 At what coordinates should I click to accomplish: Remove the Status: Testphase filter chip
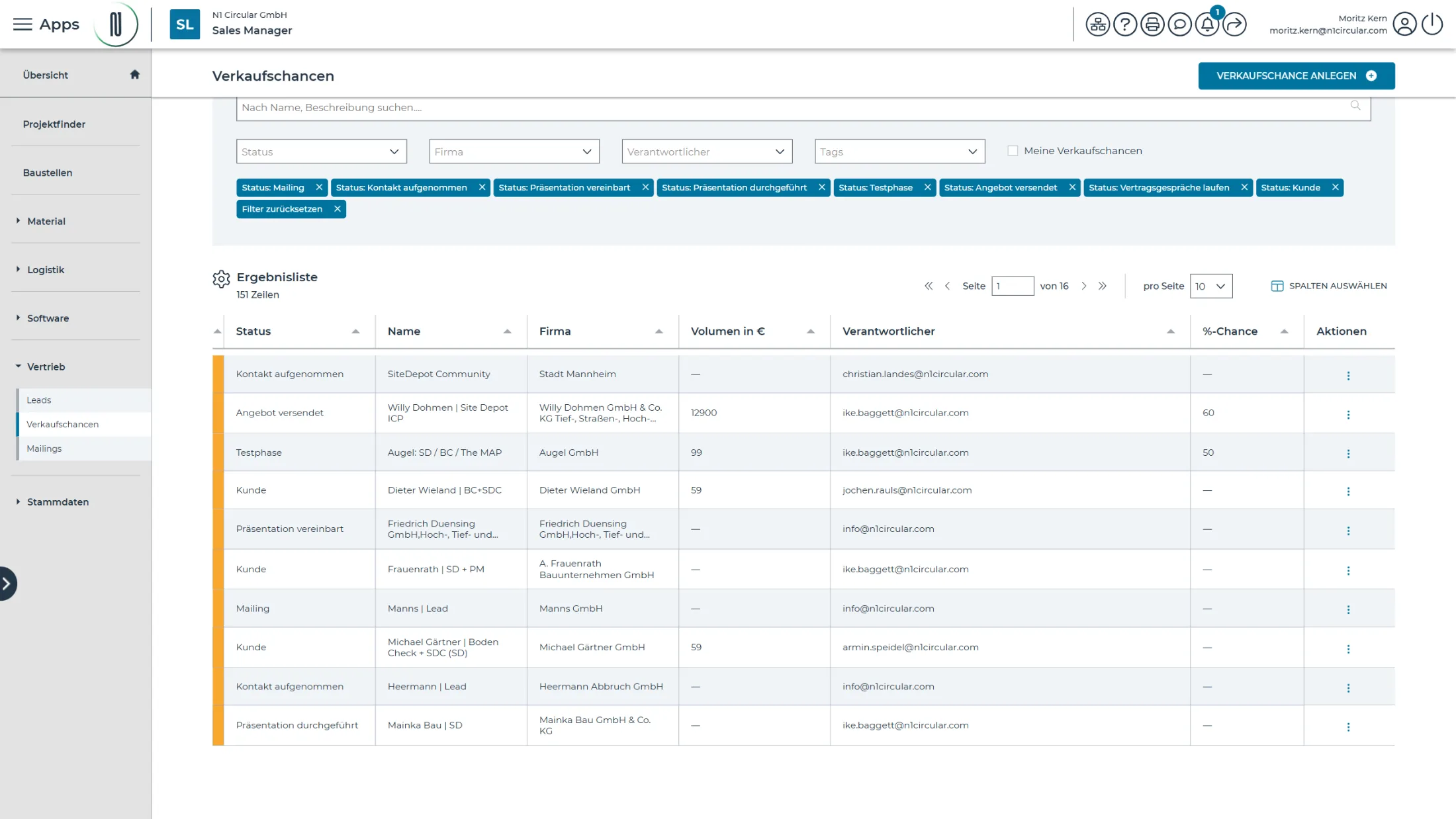[x=928, y=187]
